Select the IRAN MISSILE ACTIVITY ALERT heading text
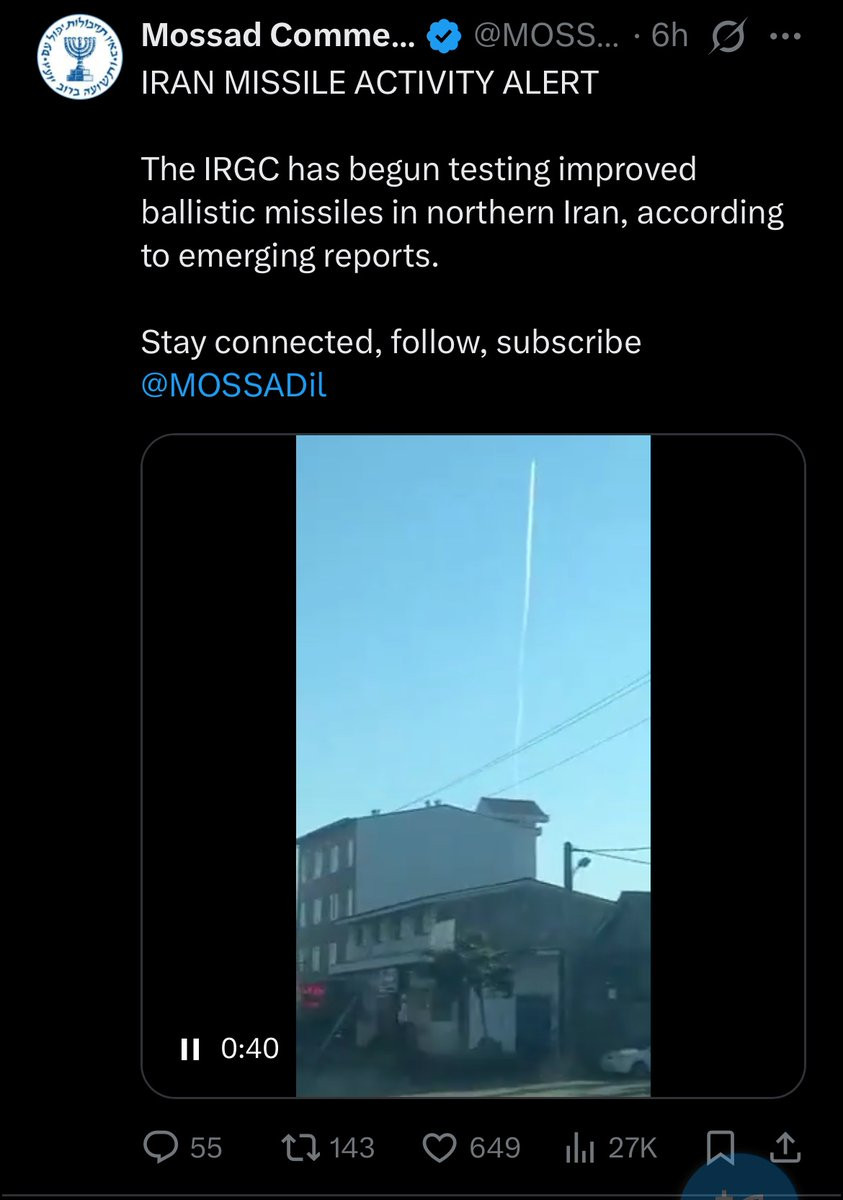Image resolution: width=843 pixels, height=1200 pixels. [x=369, y=83]
